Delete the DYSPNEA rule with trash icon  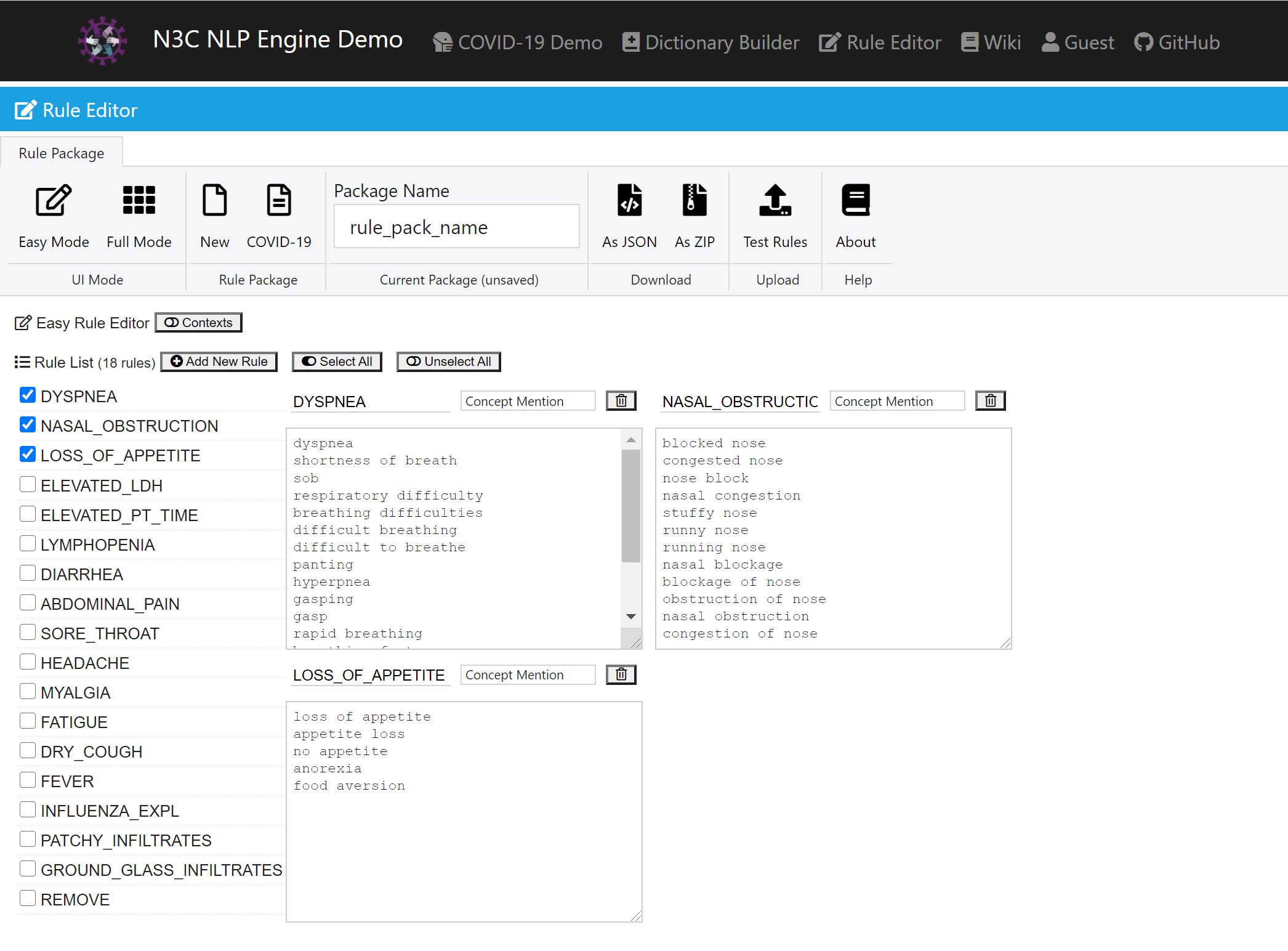tap(621, 401)
